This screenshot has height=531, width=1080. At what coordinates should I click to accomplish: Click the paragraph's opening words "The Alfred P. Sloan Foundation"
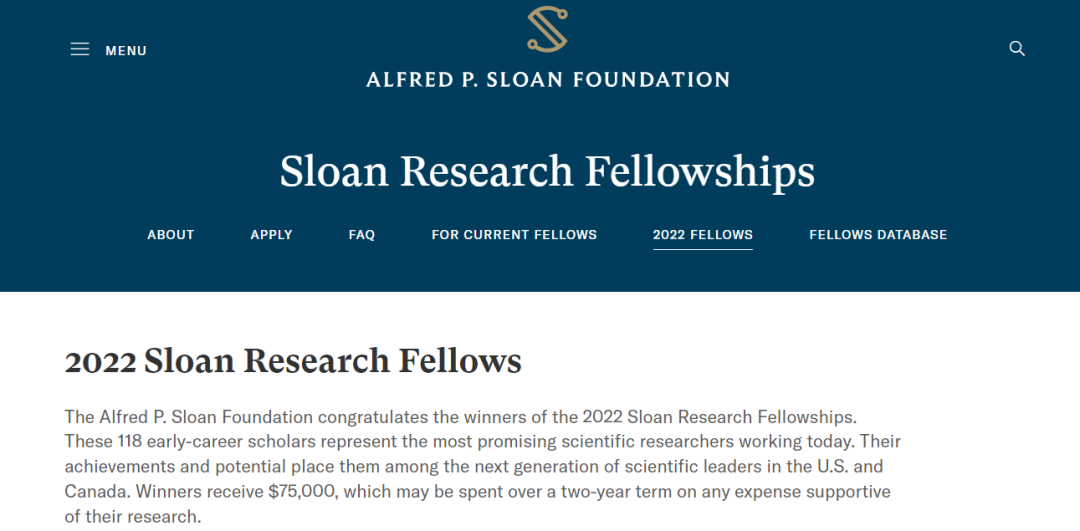[189, 416]
